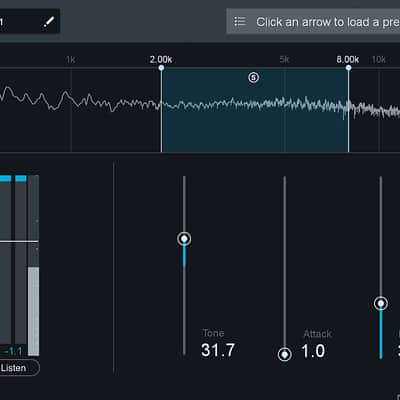Select the 8.00k high frequency handle

point(348,68)
